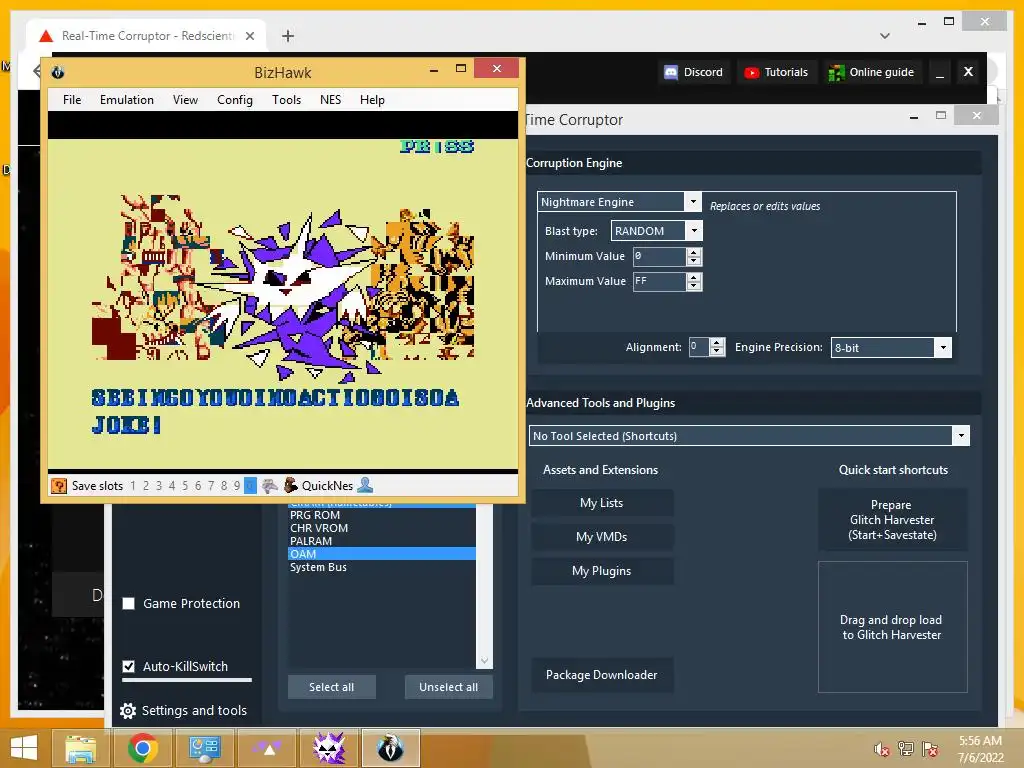1024x768 pixels.
Task: Open the BizHawk NES menu
Action: click(330, 100)
